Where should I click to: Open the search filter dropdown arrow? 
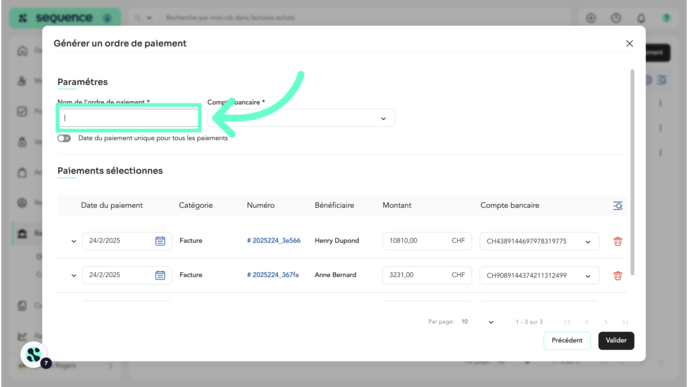tap(149, 18)
